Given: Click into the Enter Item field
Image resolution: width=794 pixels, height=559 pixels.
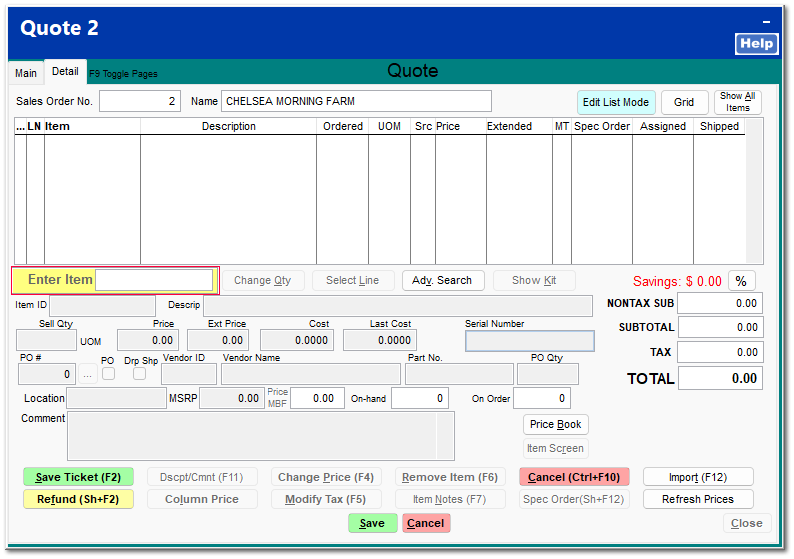Looking at the screenshot, I should click(154, 280).
